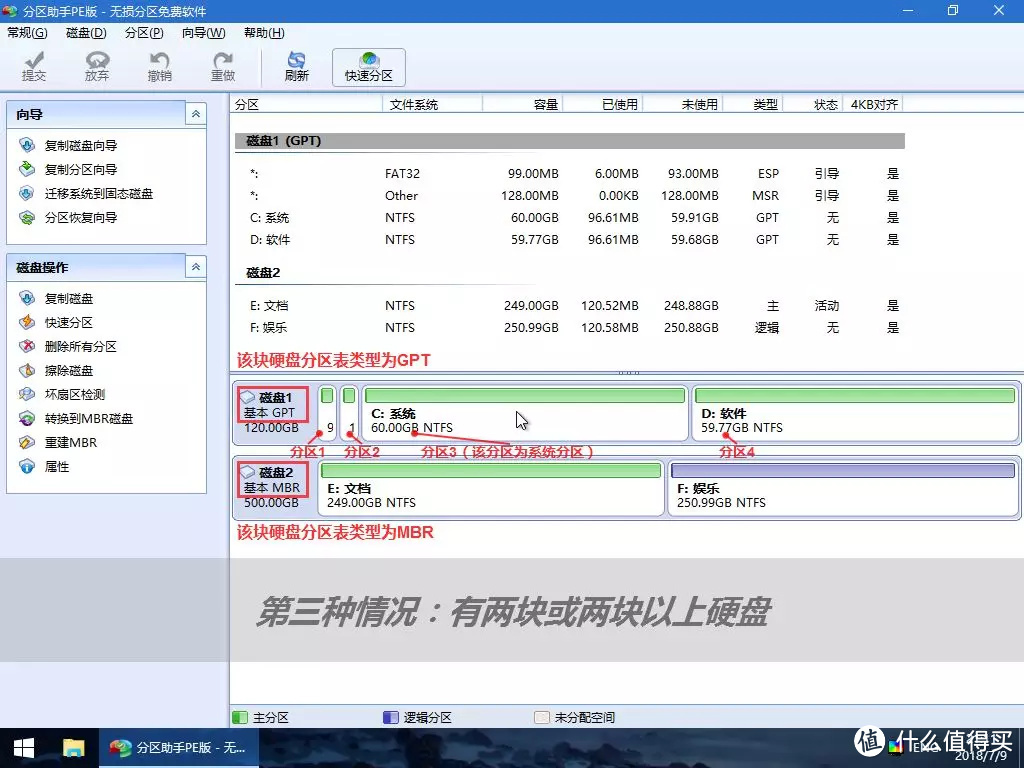Open the 磁盘(D) menu
1024x768 pixels.
[x=85, y=32]
